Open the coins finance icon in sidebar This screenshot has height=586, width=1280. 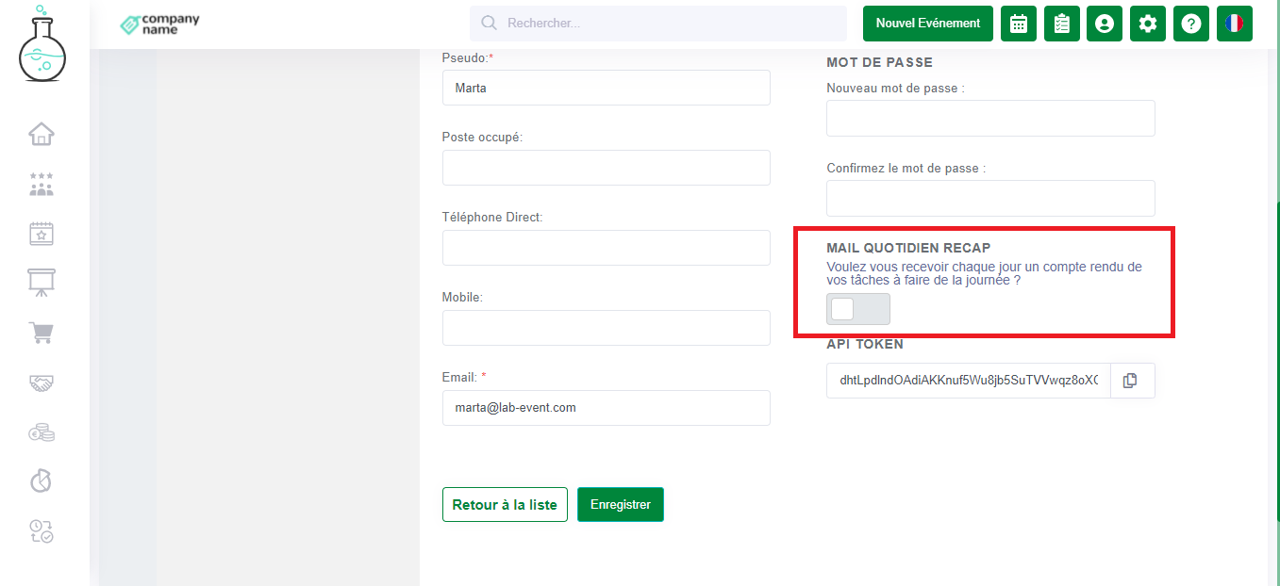click(x=41, y=432)
